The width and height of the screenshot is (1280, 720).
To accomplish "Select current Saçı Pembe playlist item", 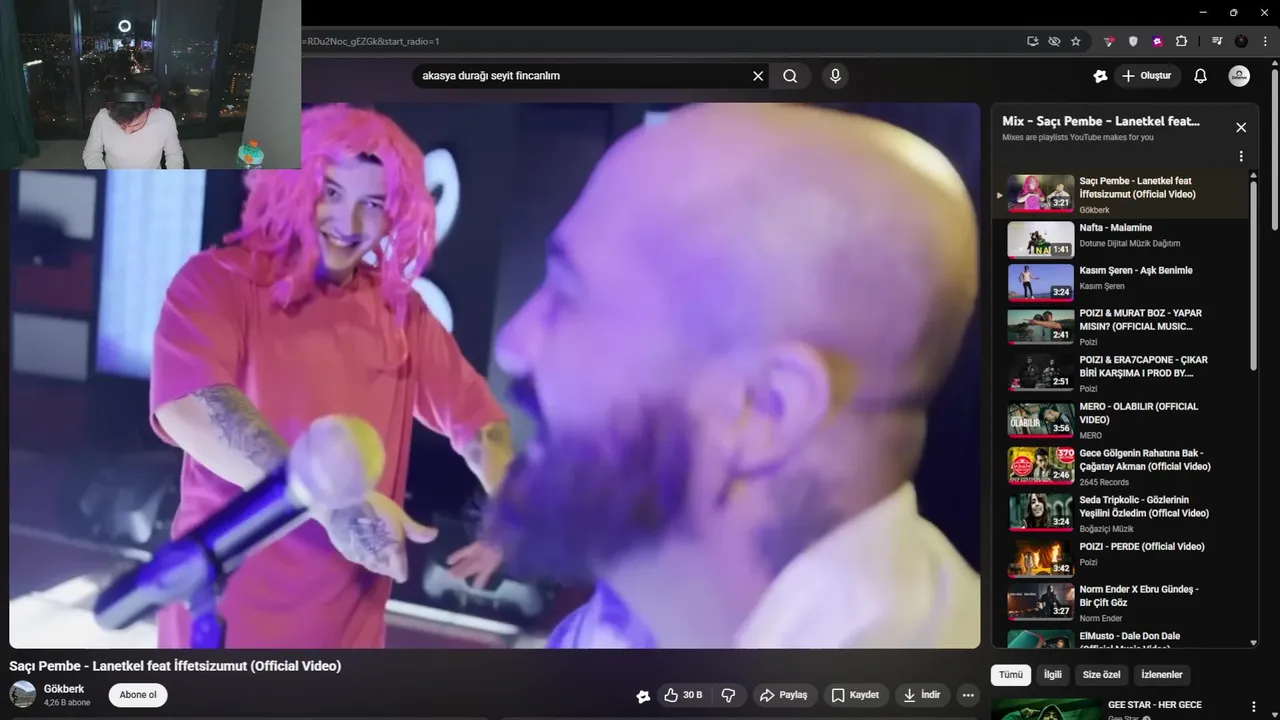I will 1122,195.
